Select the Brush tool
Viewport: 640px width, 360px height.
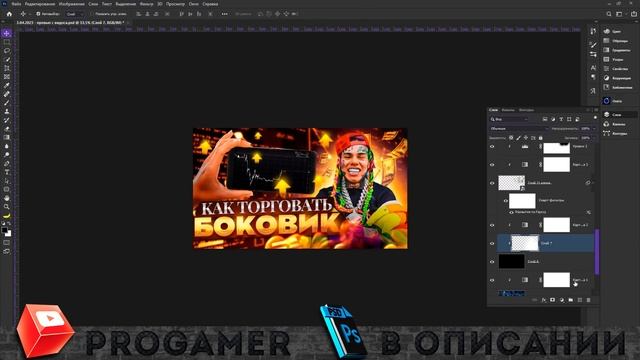coord(7,102)
